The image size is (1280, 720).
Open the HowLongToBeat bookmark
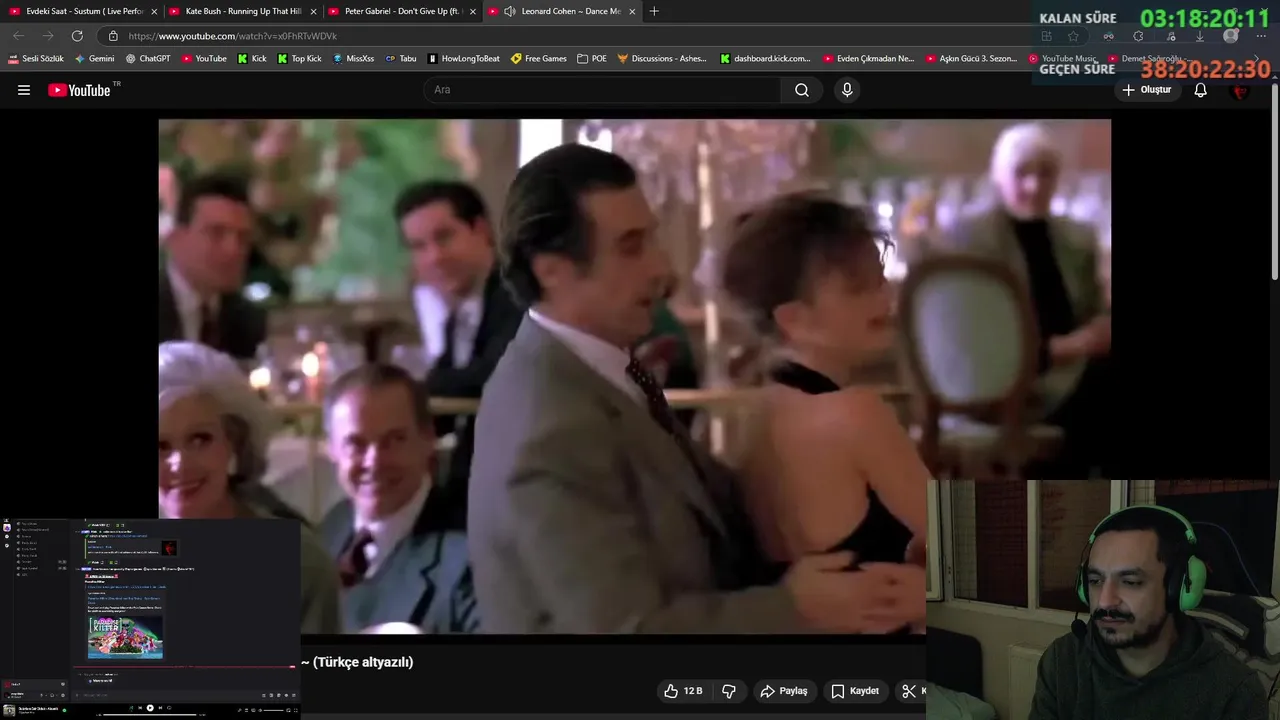463,59
